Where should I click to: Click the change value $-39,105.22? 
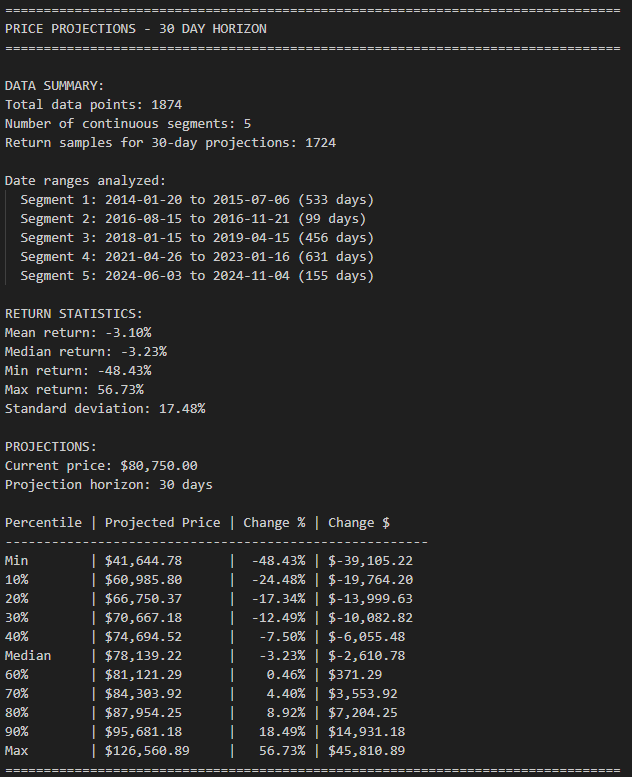370,560
